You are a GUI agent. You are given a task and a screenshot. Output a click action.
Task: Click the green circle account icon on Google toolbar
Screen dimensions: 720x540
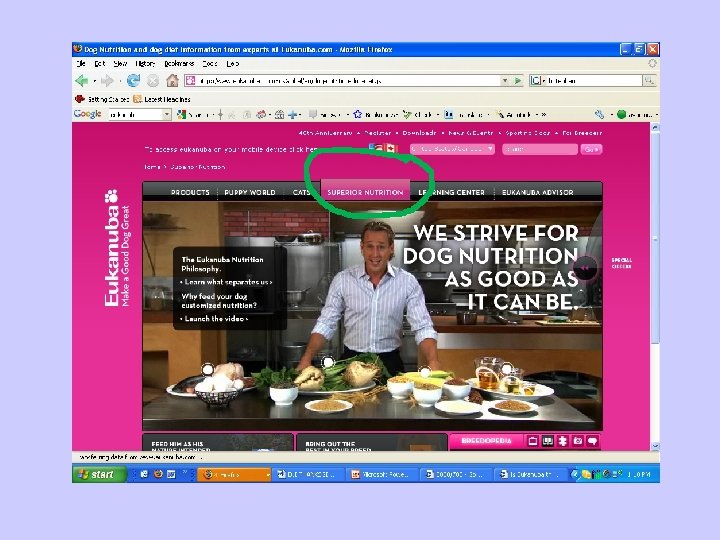pos(621,114)
